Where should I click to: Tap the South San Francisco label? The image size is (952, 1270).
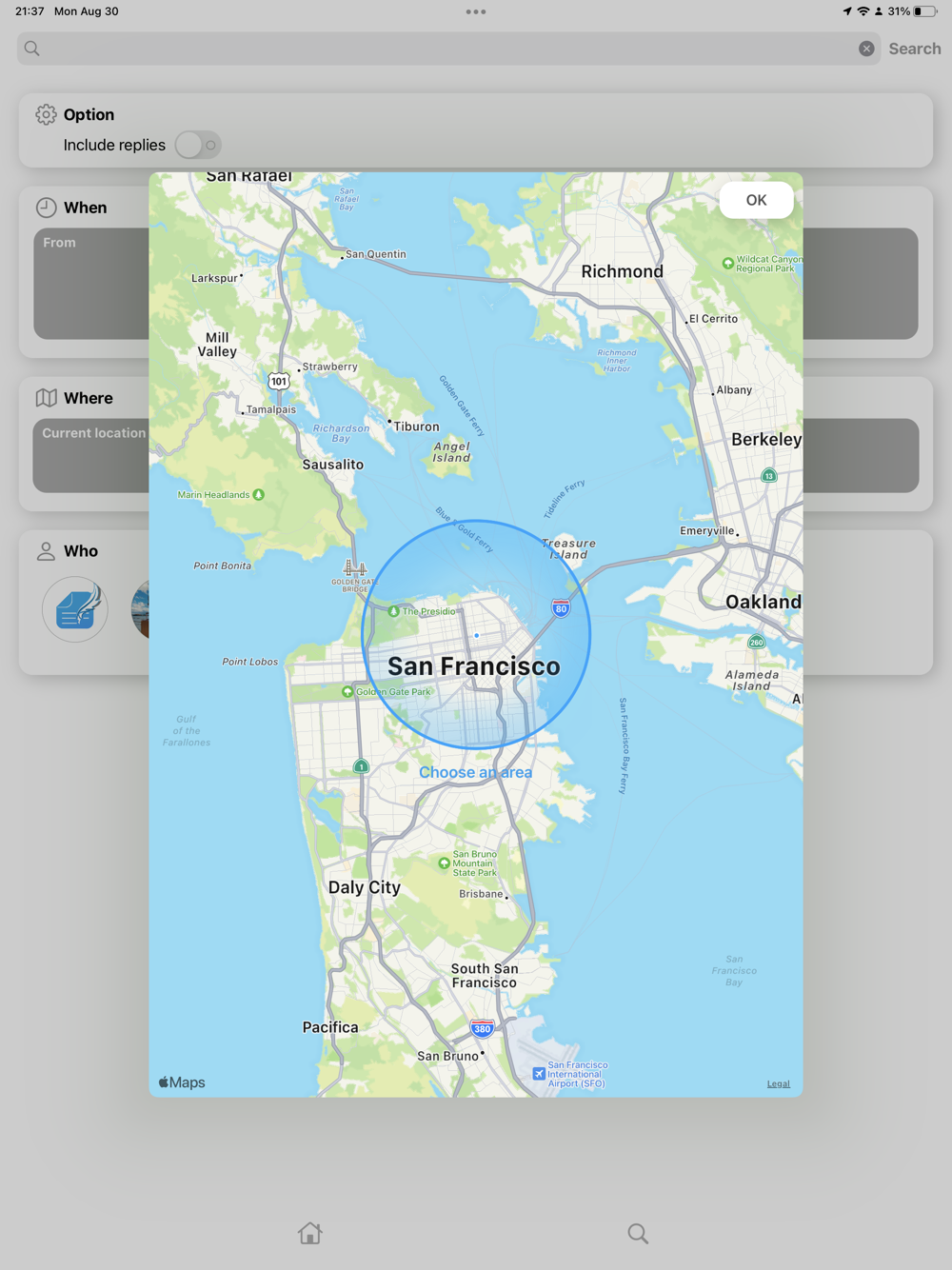(485, 976)
